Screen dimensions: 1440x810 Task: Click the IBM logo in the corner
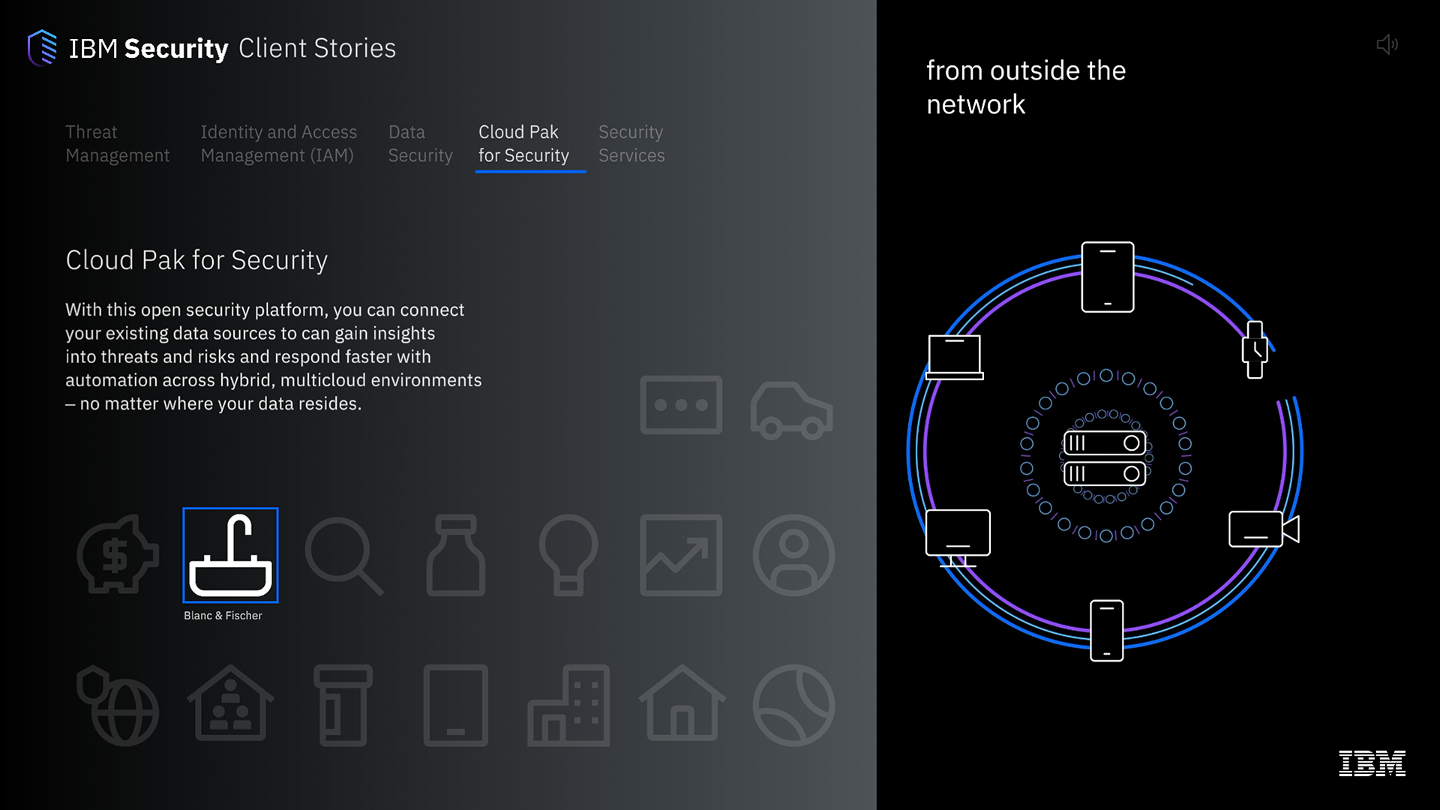1372,763
